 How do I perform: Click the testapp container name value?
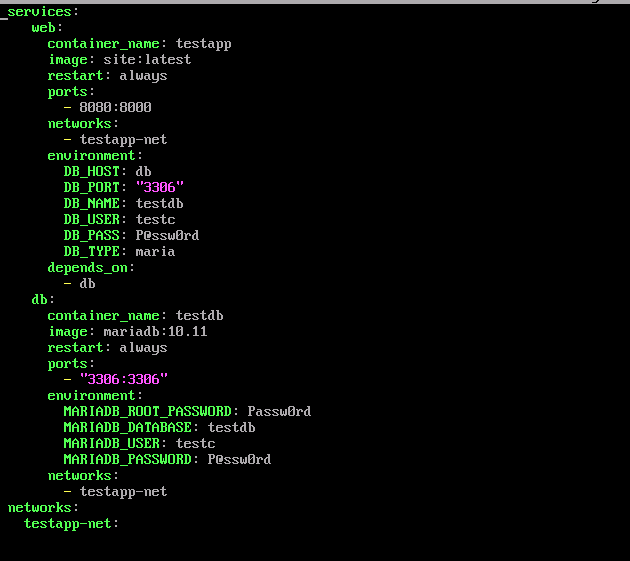(x=203, y=43)
